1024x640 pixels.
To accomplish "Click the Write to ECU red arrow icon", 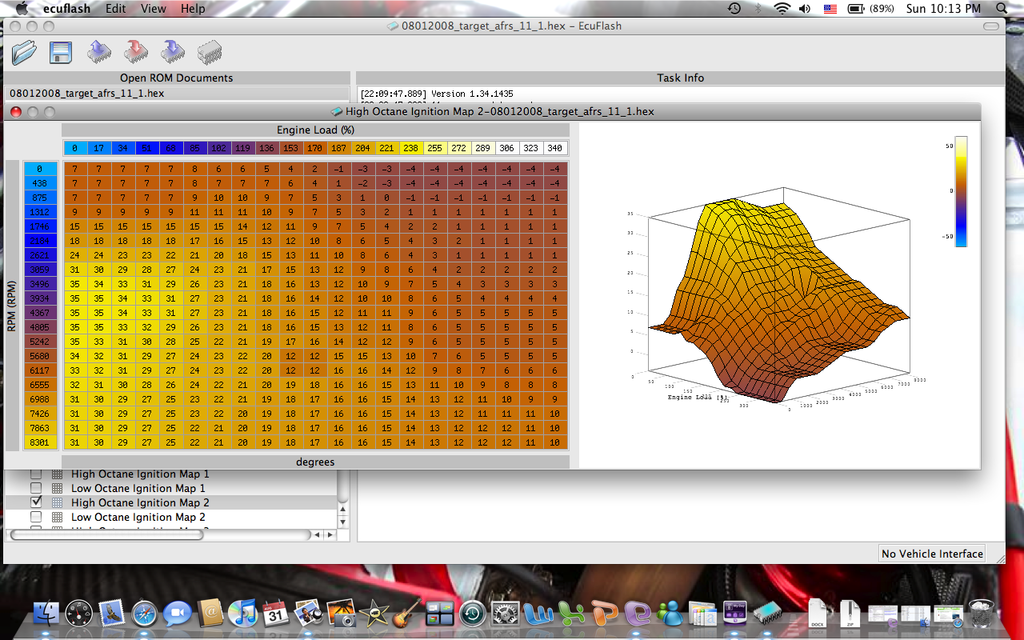I will click(x=136, y=52).
